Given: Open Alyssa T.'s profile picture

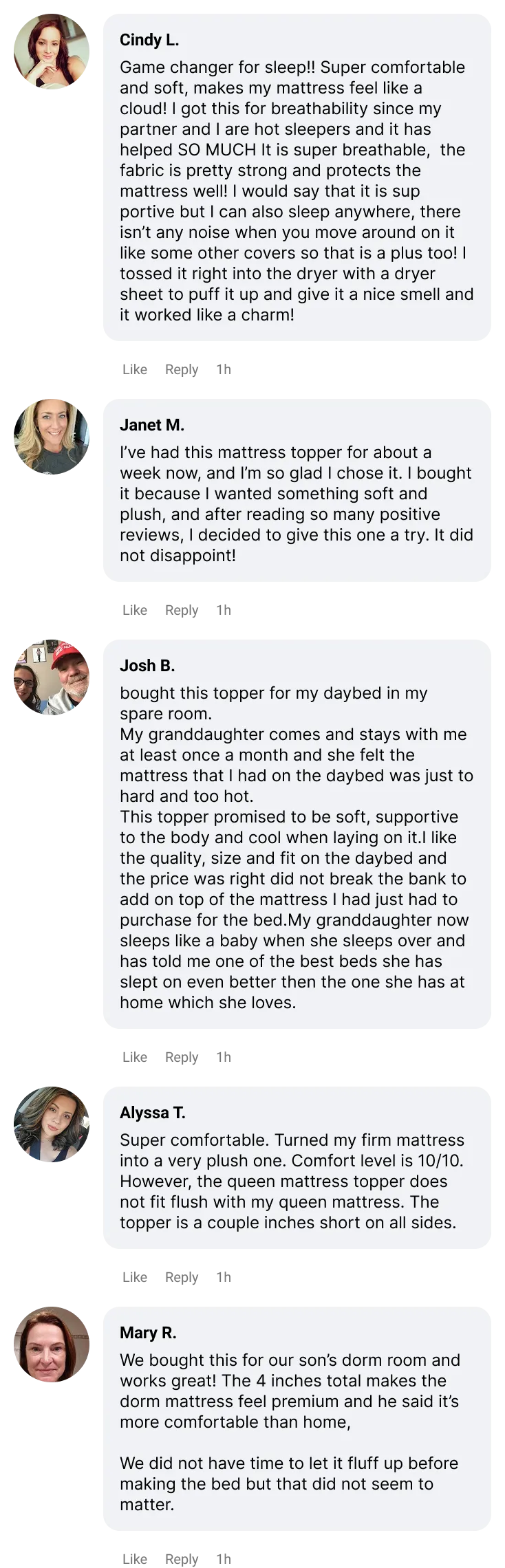Looking at the screenshot, I should click(x=52, y=1124).
